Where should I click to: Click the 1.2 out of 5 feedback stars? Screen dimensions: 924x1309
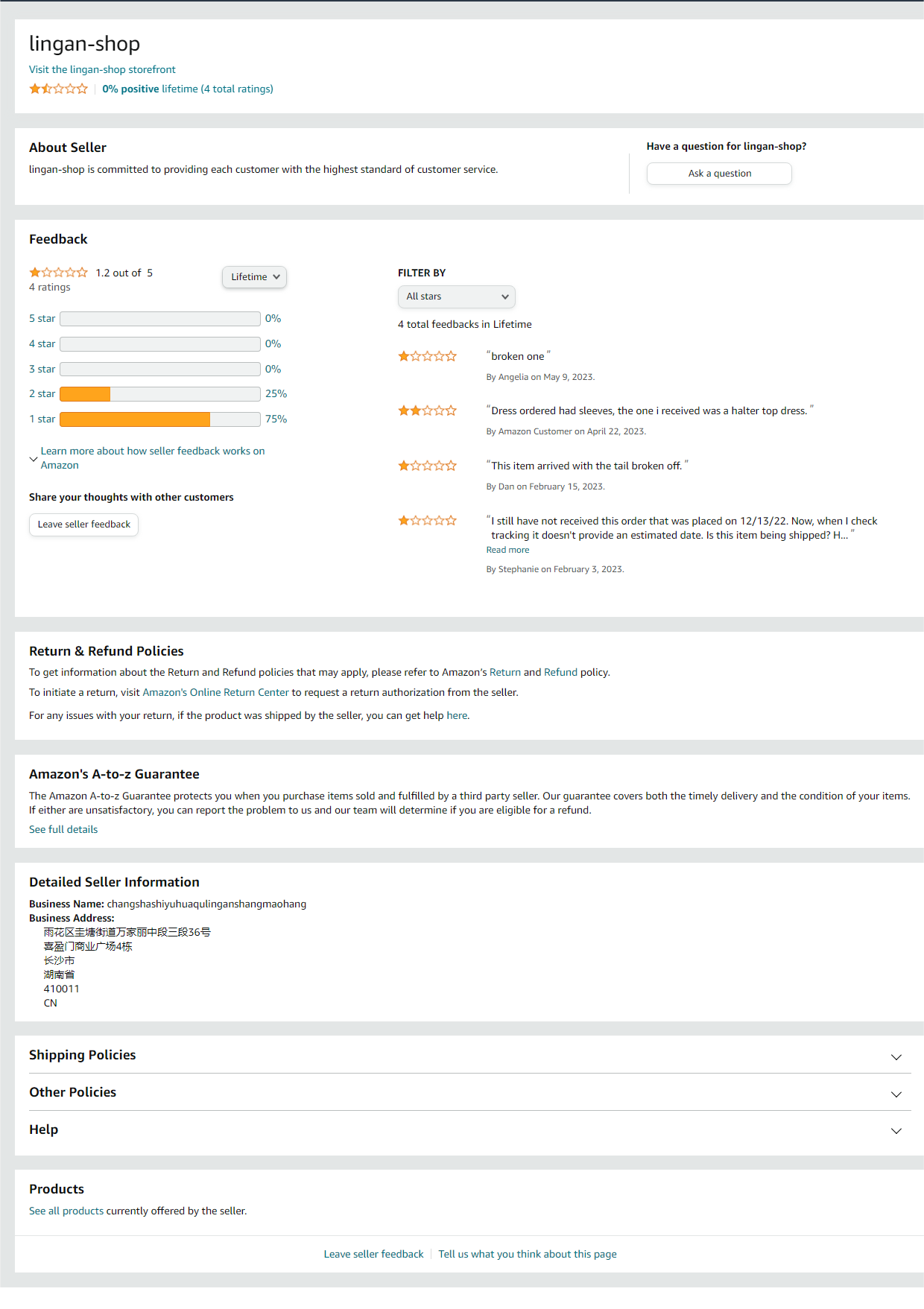click(x=58, y=273)
